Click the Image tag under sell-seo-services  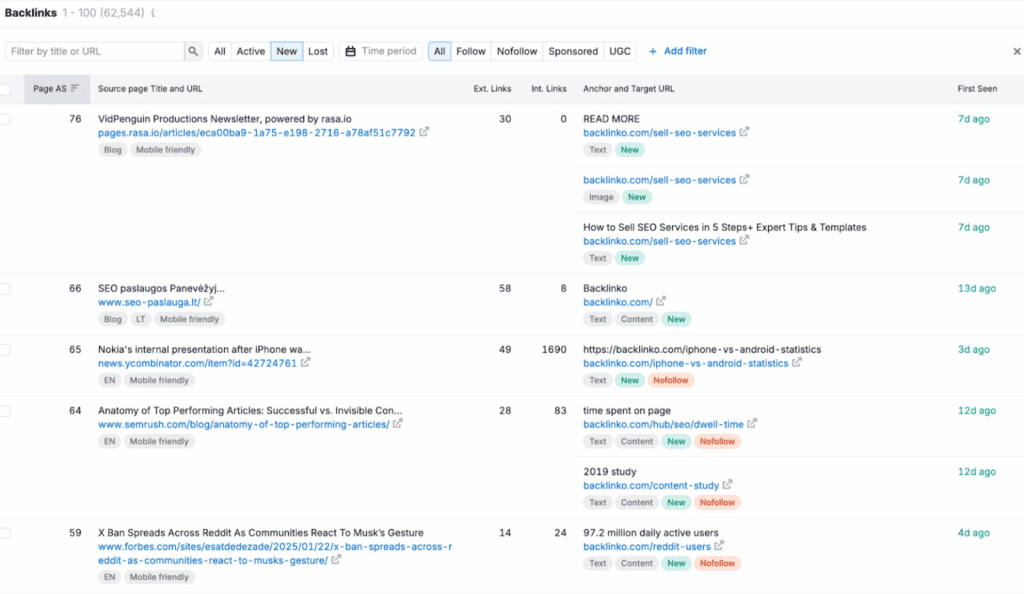[601, 197]
